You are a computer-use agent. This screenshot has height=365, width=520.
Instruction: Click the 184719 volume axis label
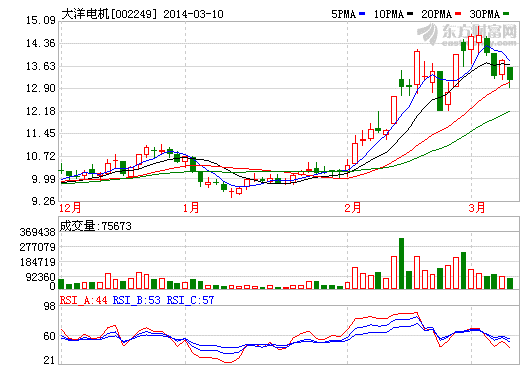pyautogui.click(x=38, y=262)
